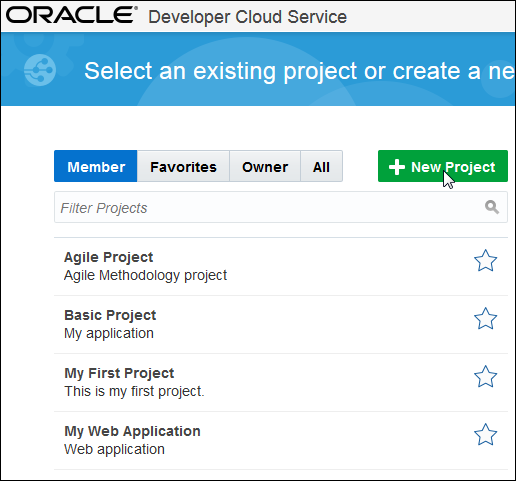
Task: Select the Member tab
Action: click(x=96, y=166)
